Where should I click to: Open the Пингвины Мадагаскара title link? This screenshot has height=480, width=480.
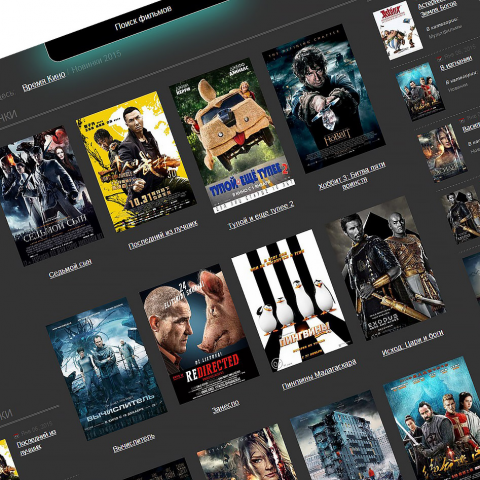[319, 374]
